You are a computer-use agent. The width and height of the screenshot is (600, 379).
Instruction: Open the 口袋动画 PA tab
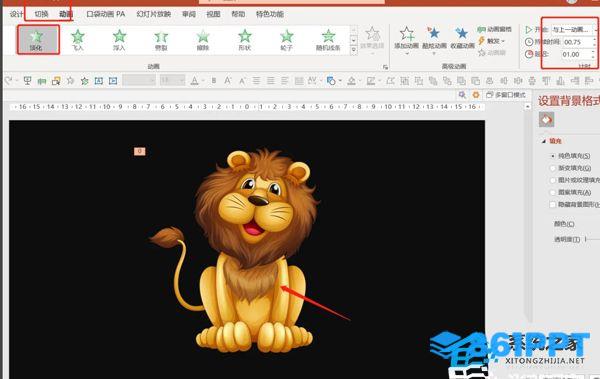click(x=106, y=14)
